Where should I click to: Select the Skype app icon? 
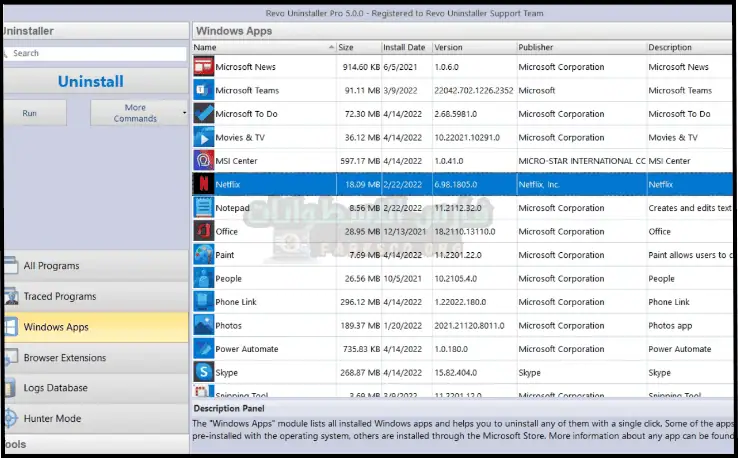pos(203,372)
